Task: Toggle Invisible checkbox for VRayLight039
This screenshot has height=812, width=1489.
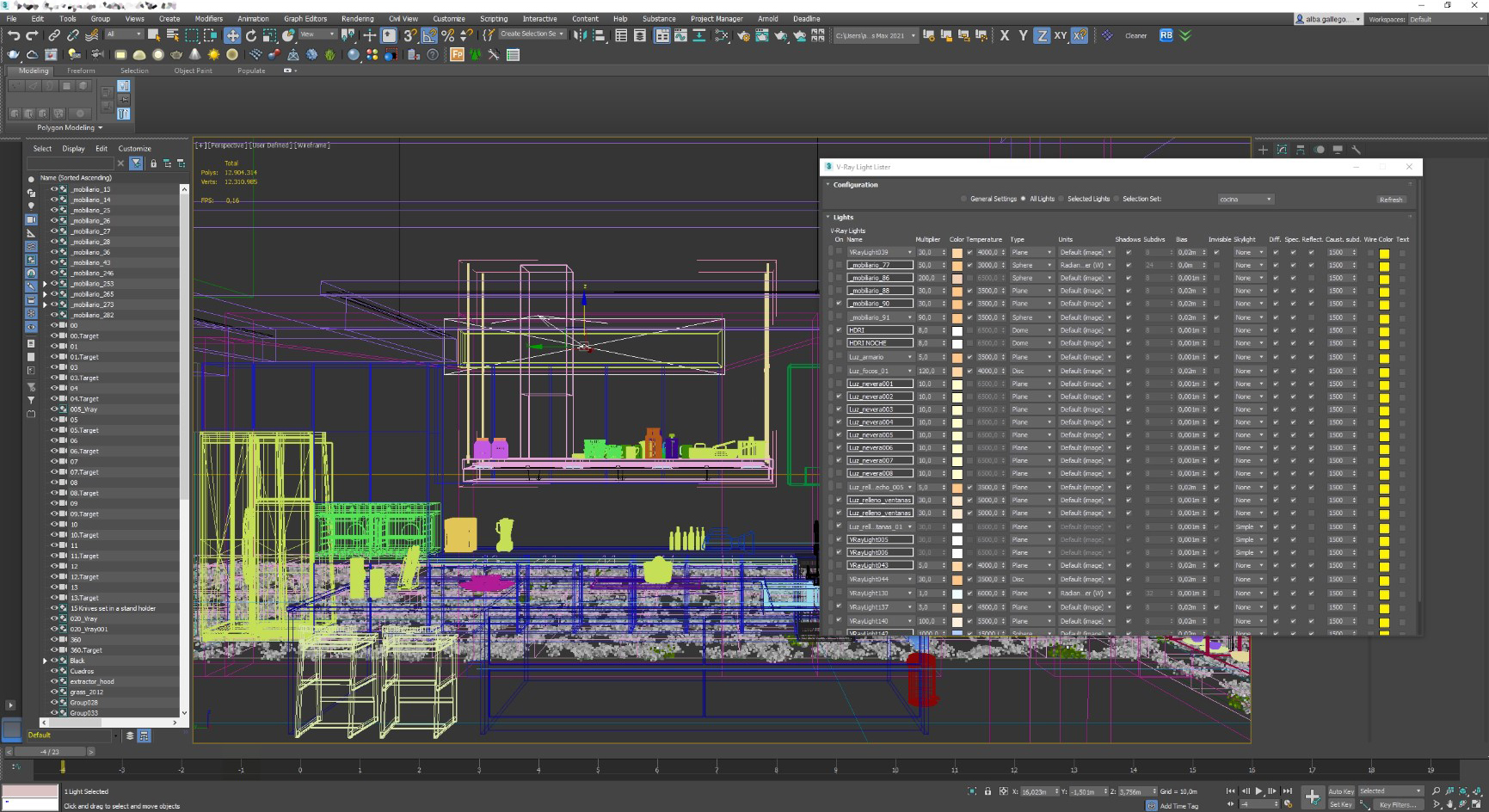Action: 1216,253
